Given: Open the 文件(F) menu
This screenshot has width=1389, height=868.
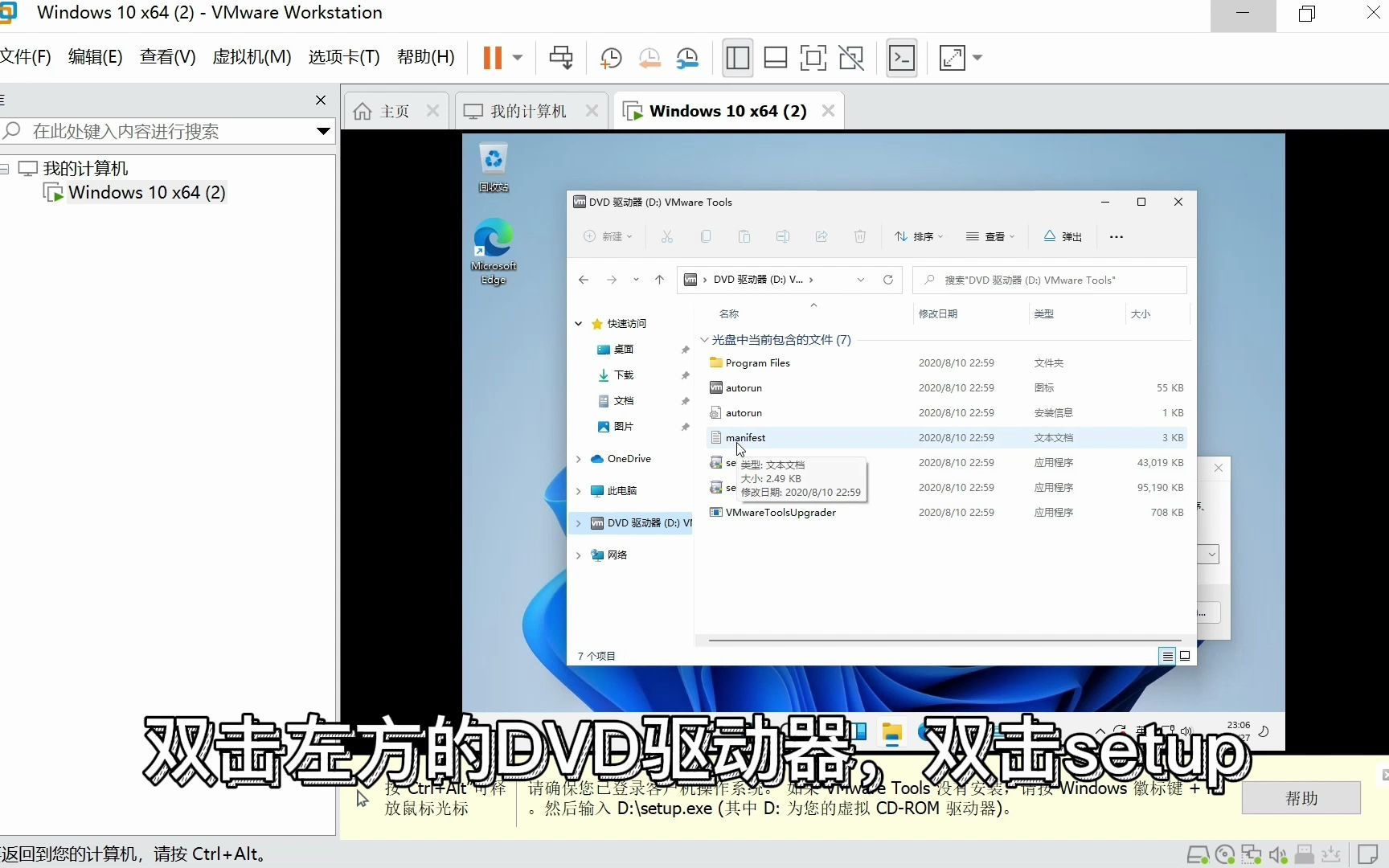Looking at the screenshot, I should coord(25,57).
